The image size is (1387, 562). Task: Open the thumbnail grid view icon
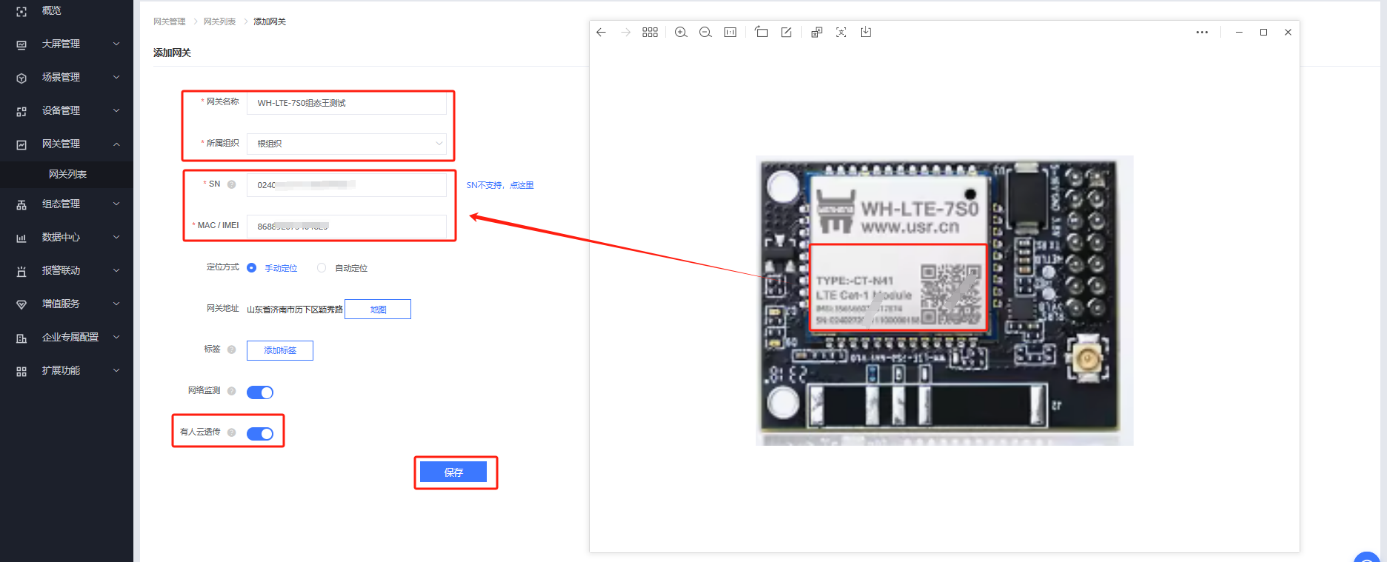(650, 32)
